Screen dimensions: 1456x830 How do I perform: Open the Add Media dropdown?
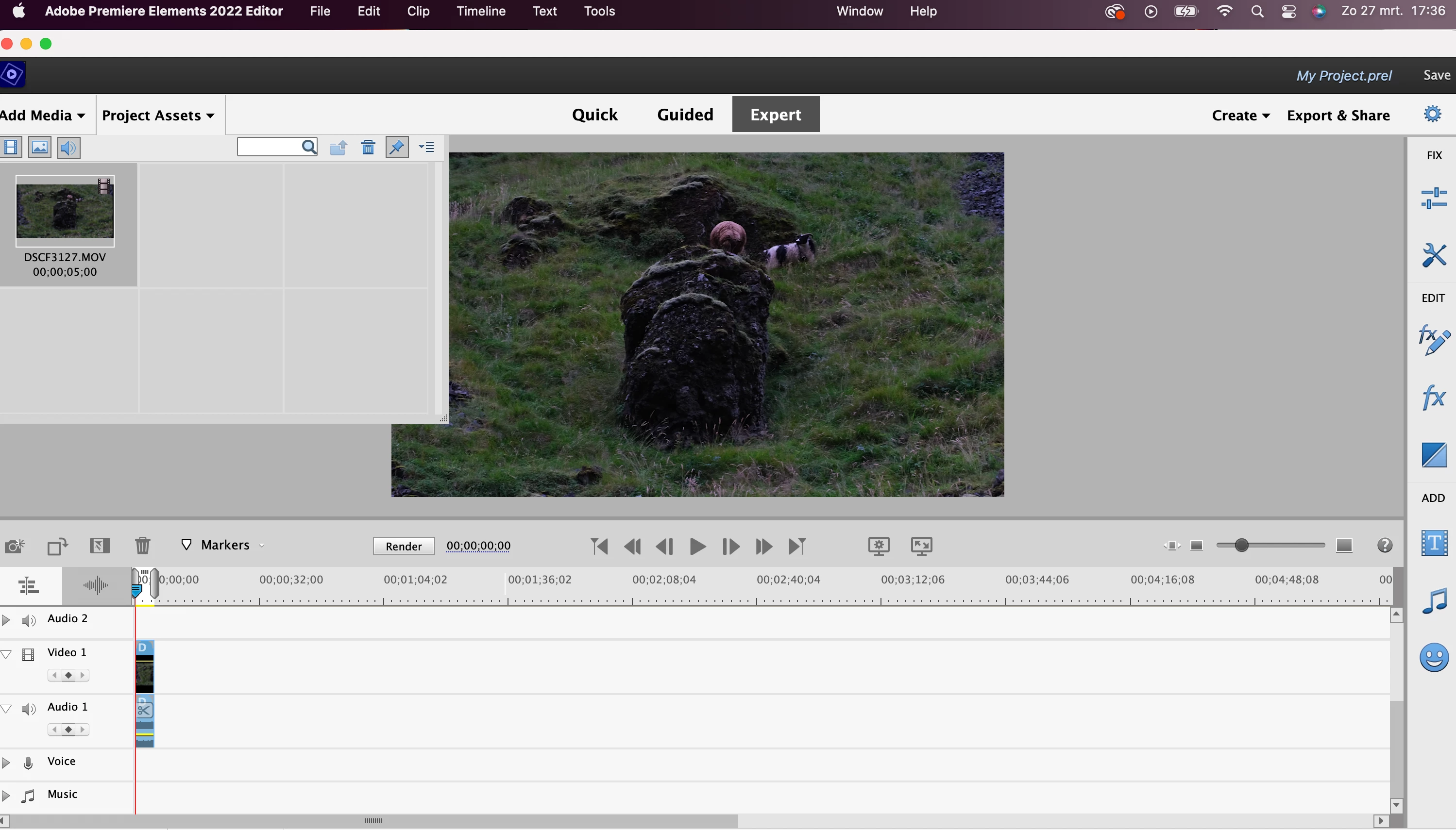coord(43,116)
